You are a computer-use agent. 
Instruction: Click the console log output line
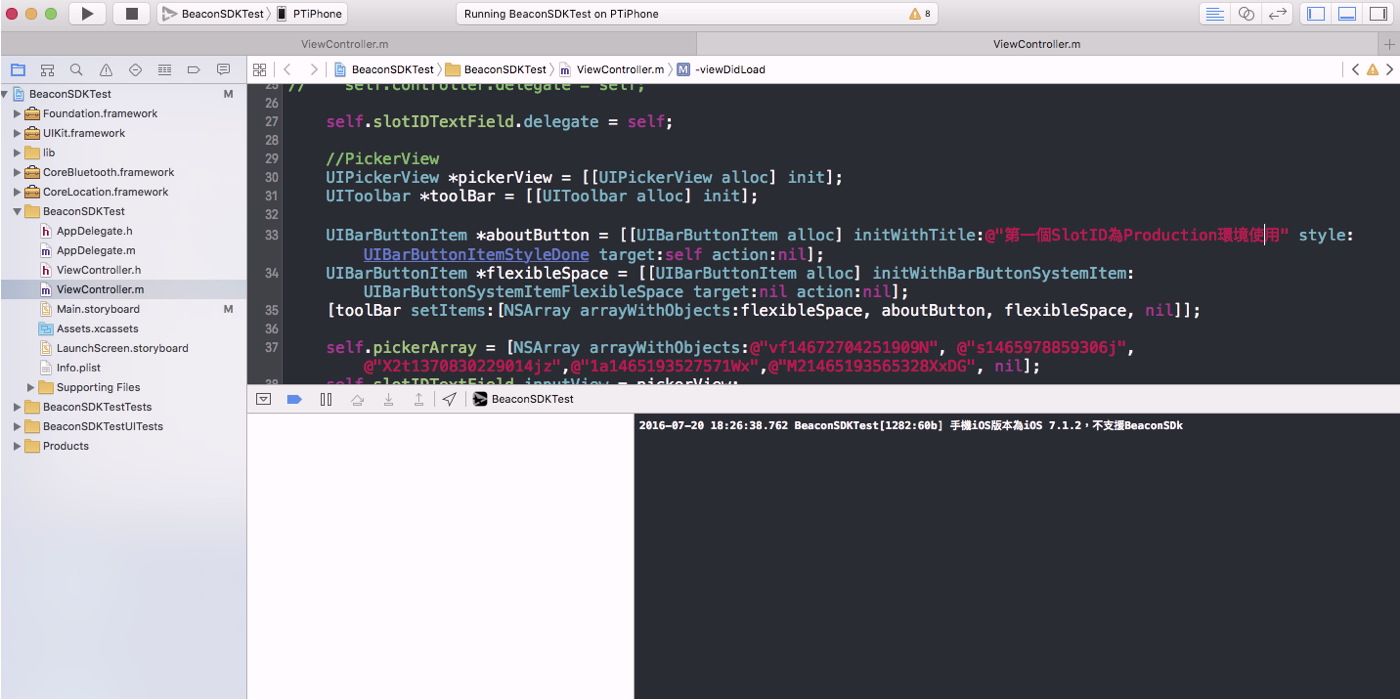911,426
